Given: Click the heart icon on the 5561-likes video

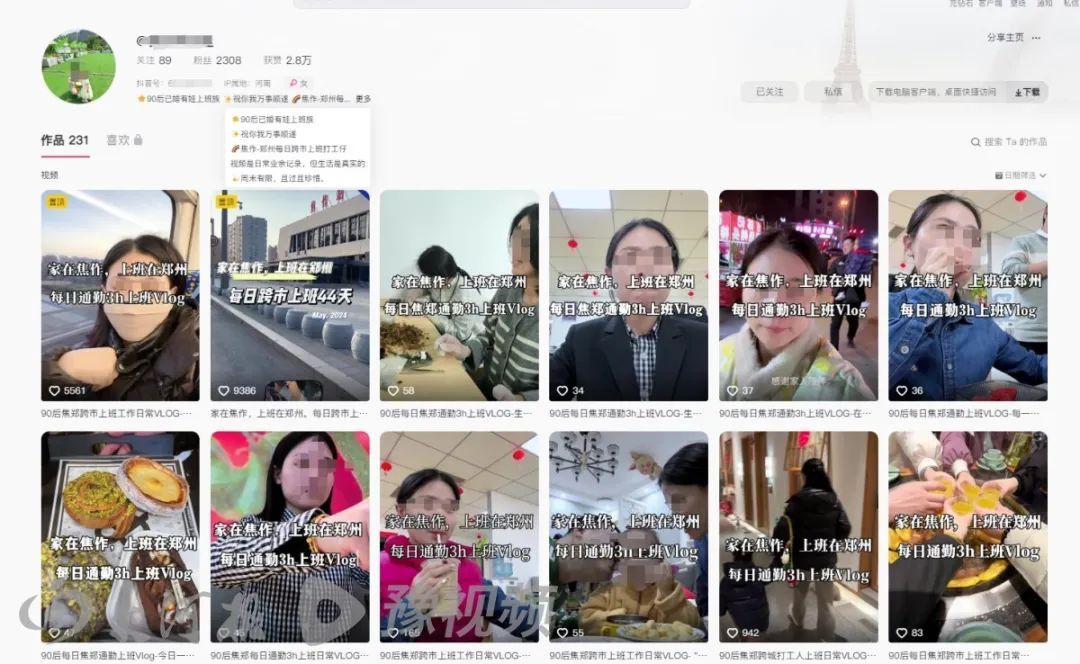Looking at the screenshot, I should tap(54, 391).
